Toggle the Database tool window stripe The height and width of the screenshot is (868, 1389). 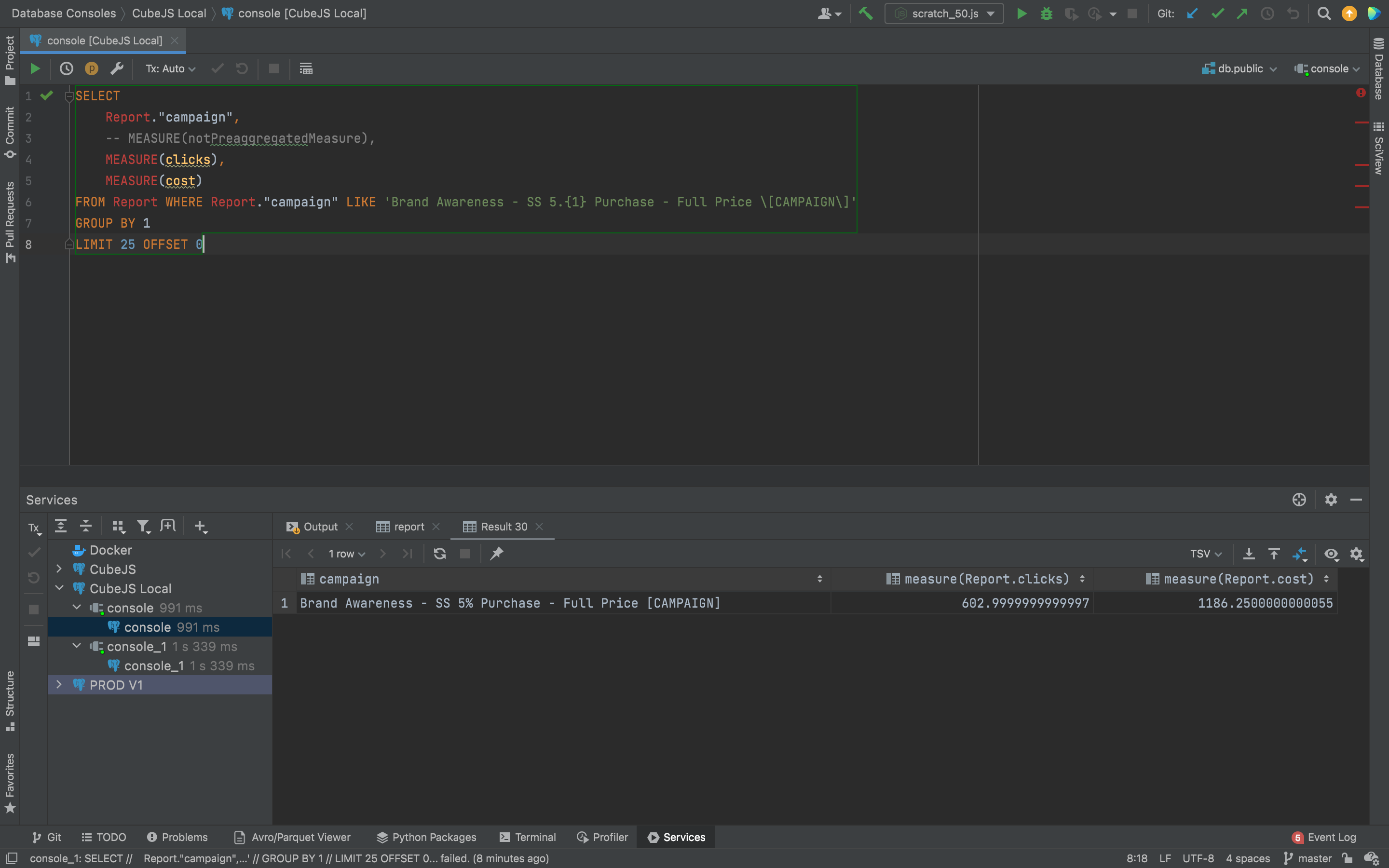1379,69
